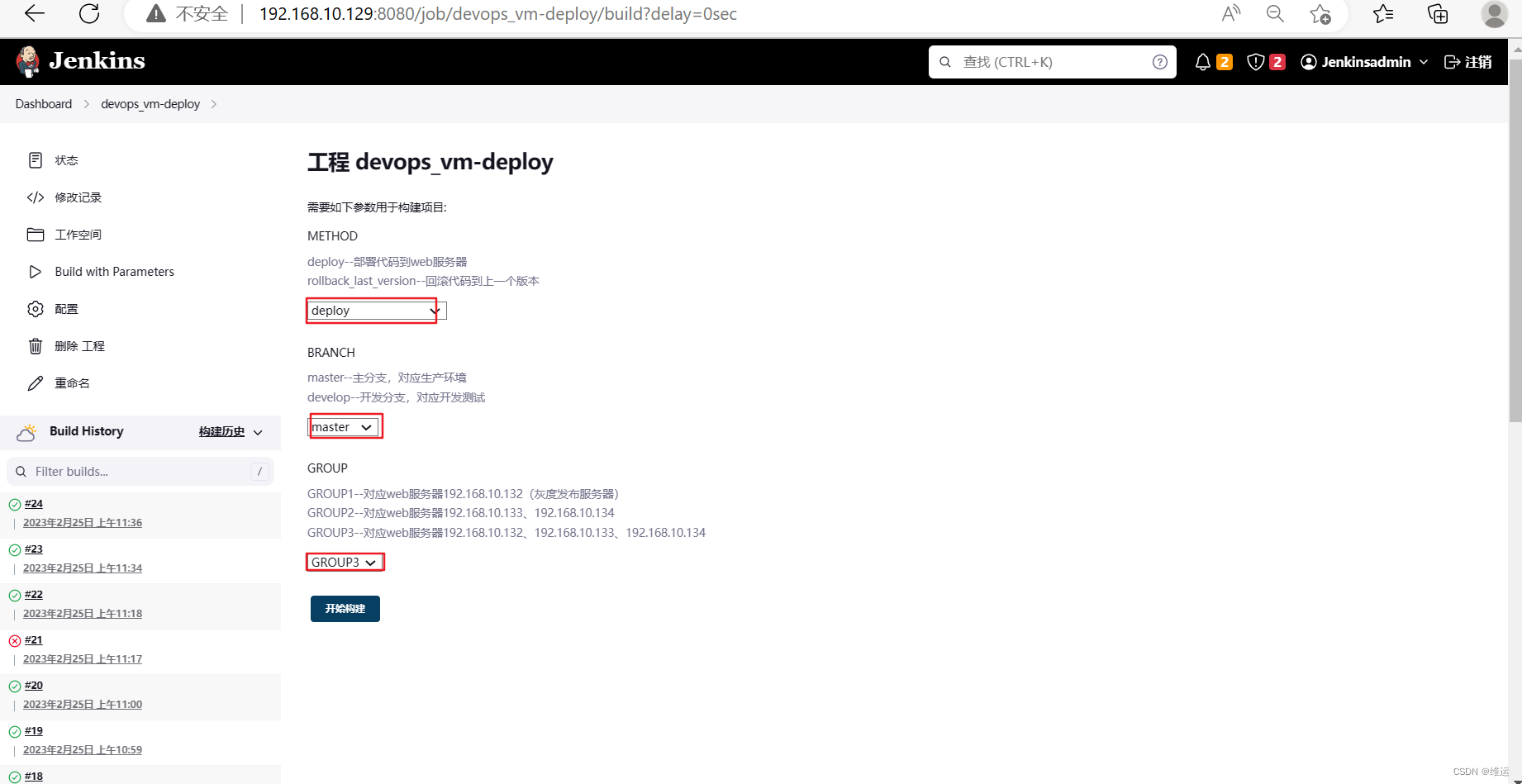Expand Jenkinsadmin user menu chevron
The height and width of the screenshot is (784, 1522).
tap(1424, 62)
